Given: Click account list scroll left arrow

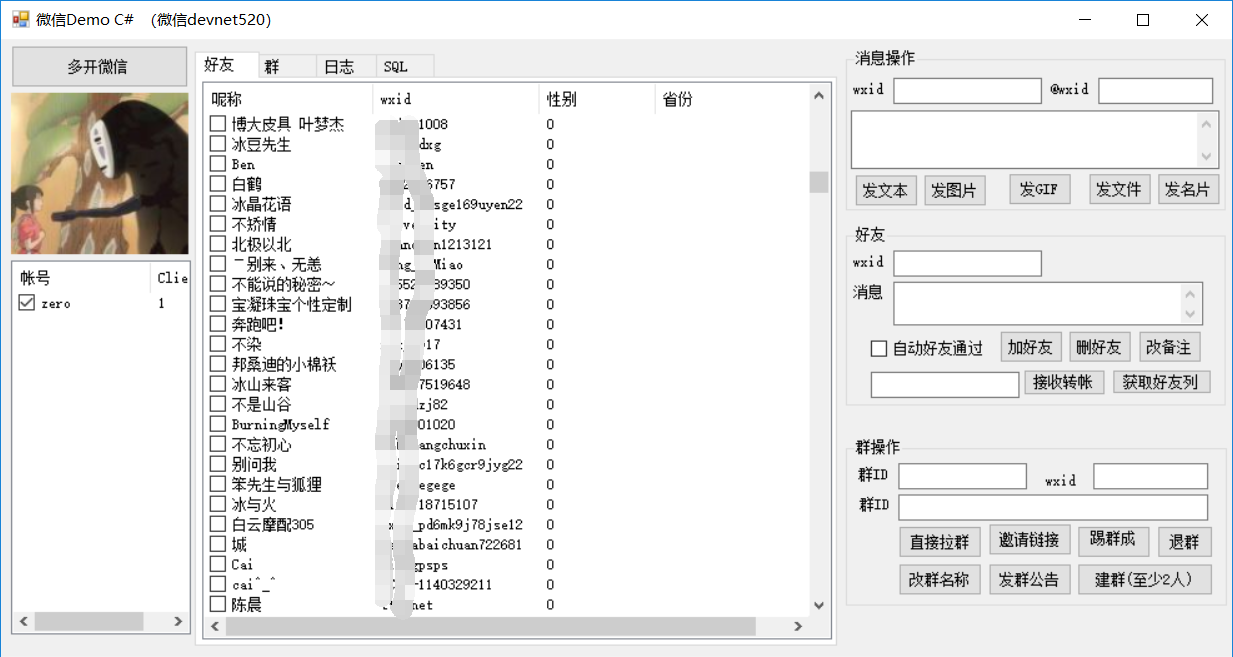Looking at the screenshot, I should [x=21, y=622].
